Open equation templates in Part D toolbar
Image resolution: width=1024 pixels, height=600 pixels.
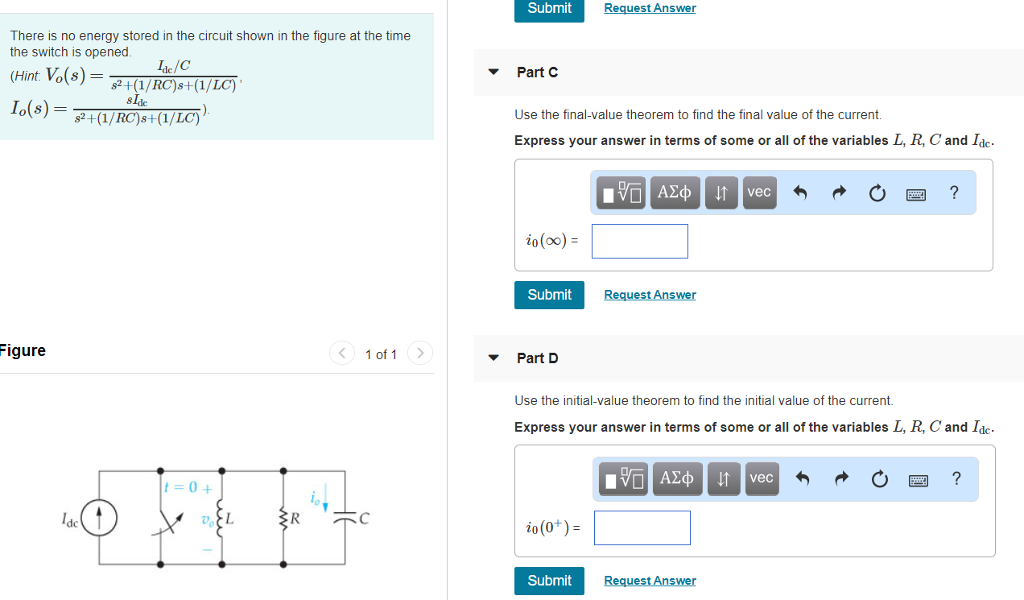tap(622, 478)
